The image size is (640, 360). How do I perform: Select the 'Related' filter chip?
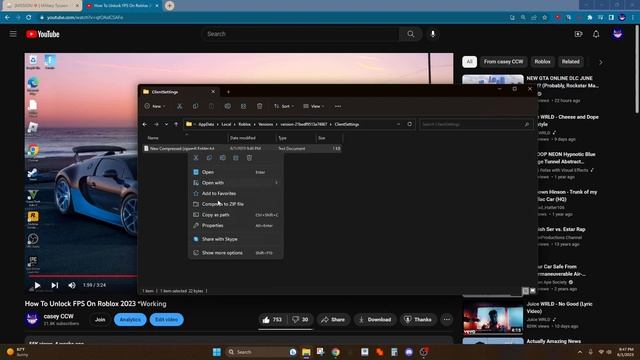[570, 62]
